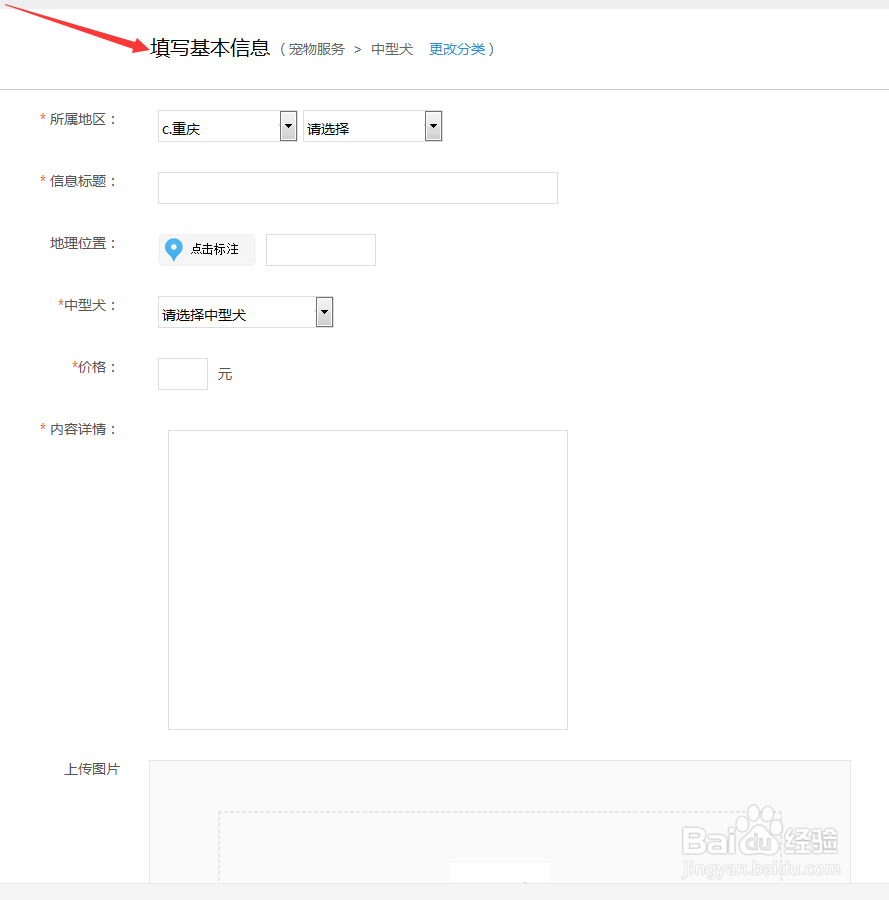
Task: Click the 请选择中型犬 dropdown arrow icon
Action: 323,311
